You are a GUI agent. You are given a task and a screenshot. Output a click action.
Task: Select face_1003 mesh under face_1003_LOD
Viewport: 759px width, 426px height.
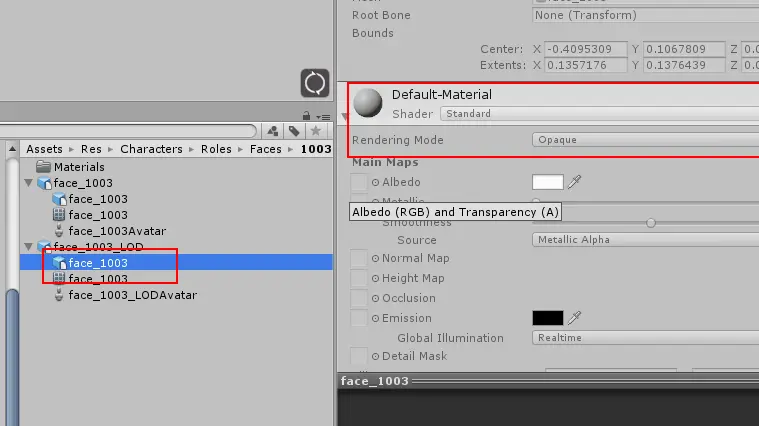click(x=98, y=279)
